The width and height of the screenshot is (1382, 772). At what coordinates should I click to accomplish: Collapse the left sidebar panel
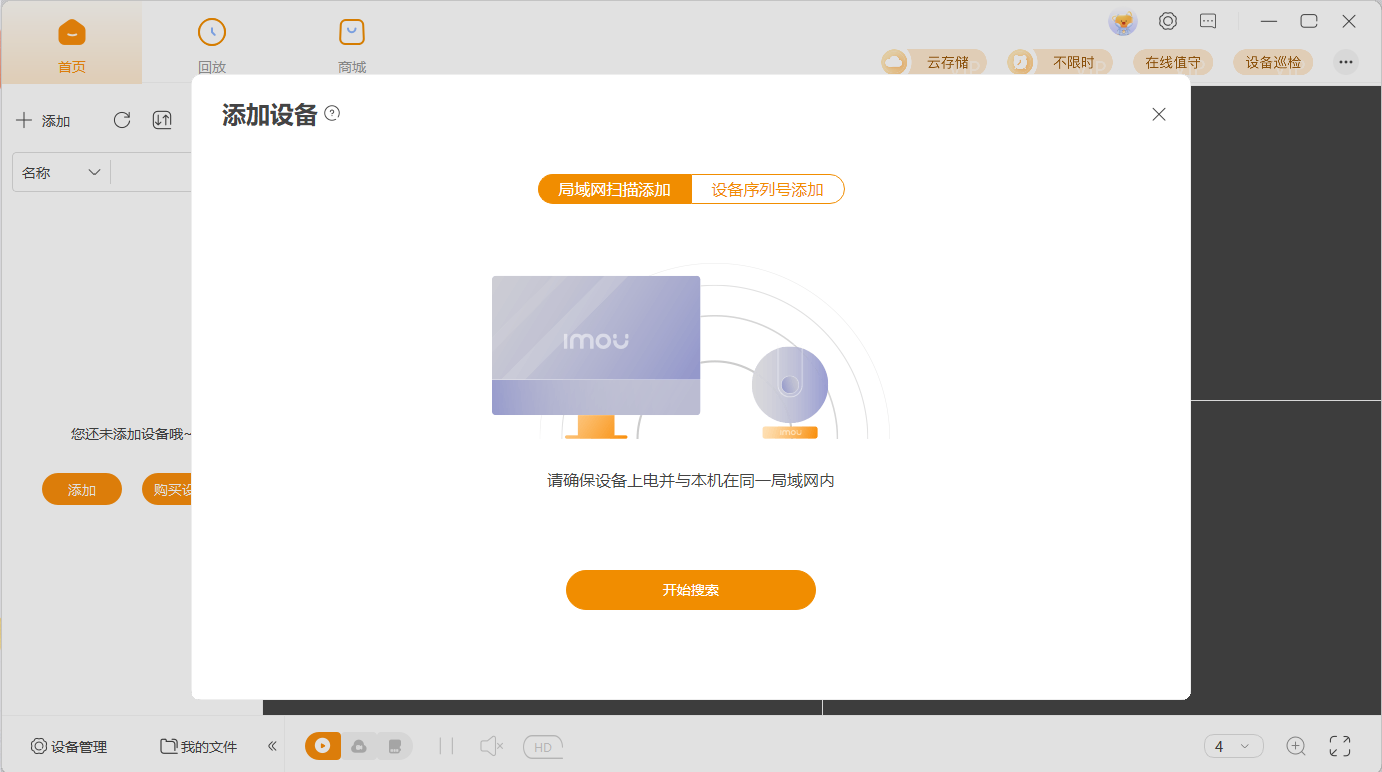271,746
